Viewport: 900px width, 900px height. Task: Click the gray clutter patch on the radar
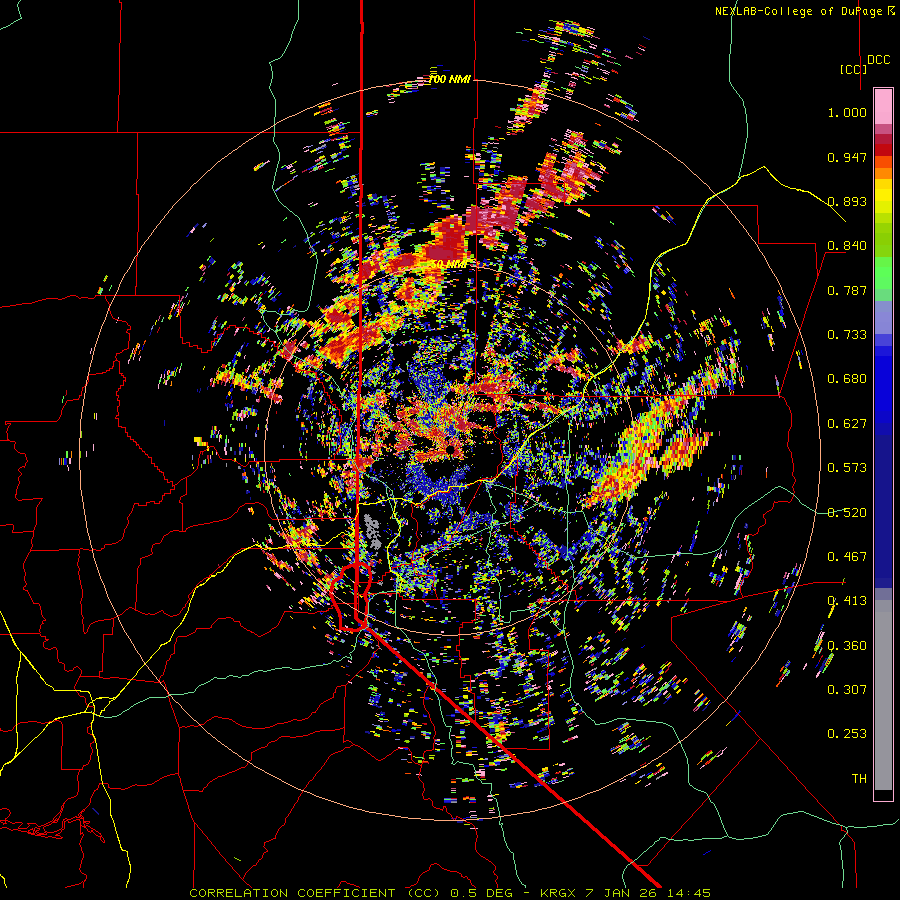pos(373,532)
